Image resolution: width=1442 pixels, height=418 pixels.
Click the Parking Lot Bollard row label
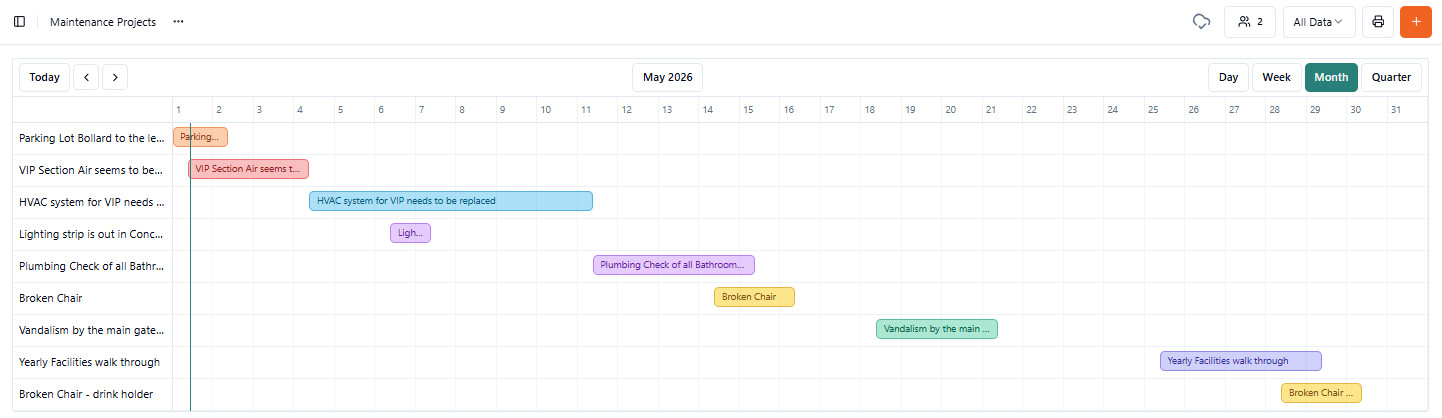pyautogui.click(x=92, y=138)
